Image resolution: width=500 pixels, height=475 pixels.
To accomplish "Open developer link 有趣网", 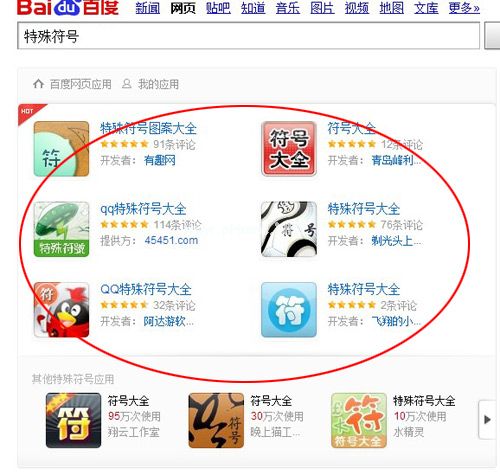I will (160, 161).
